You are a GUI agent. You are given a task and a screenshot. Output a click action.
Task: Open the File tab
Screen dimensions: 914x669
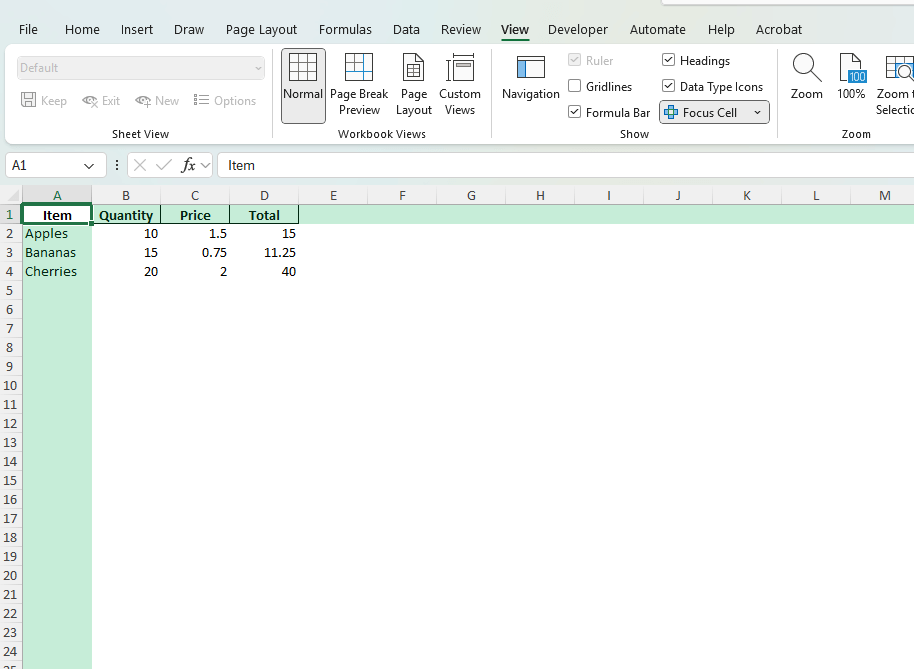tap(28, 30)
